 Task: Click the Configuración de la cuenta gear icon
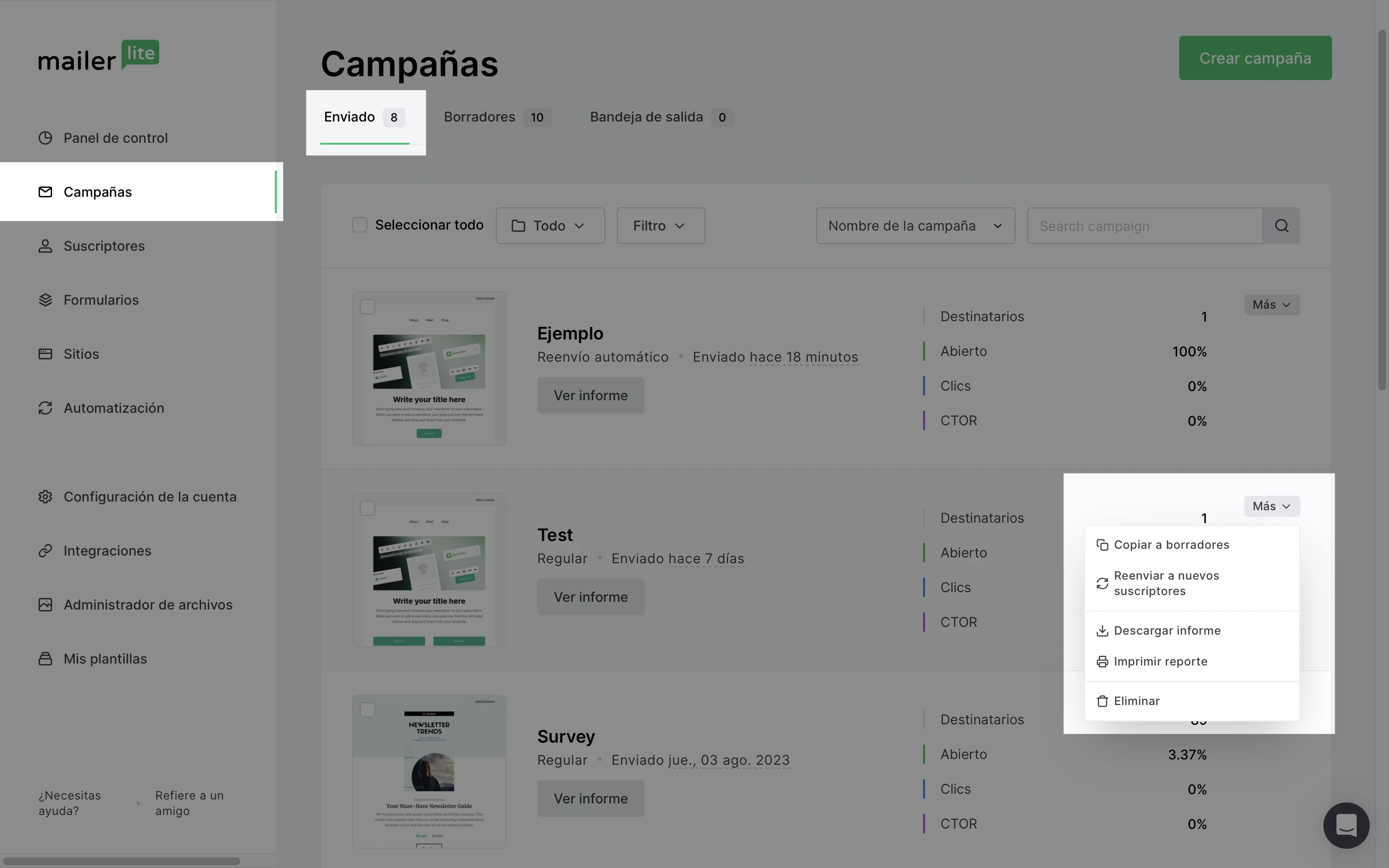[x=45, y=497]
